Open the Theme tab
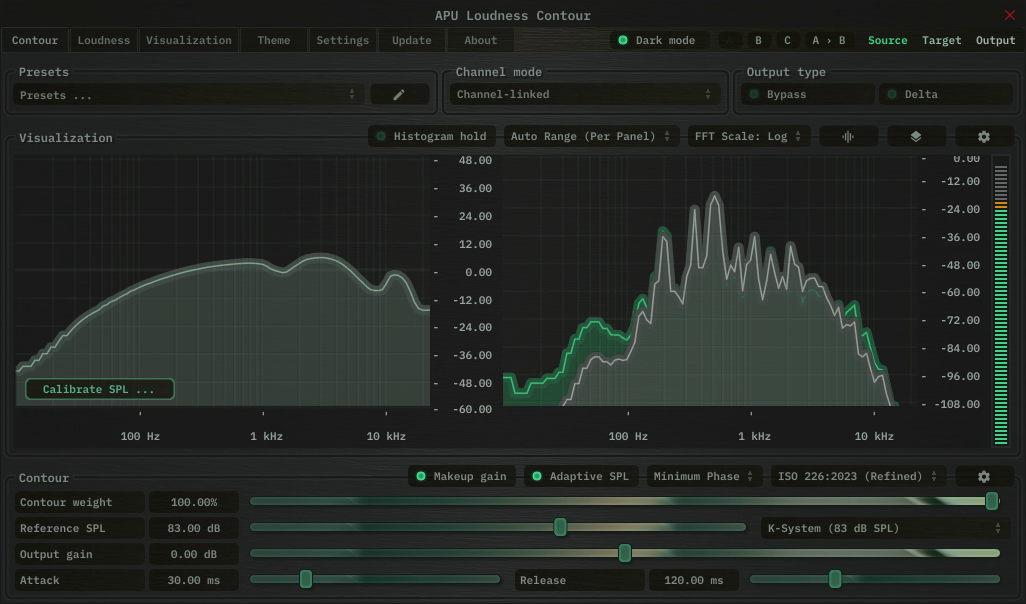Viewport: 1026px width, 604px height. tap(273, 40)
